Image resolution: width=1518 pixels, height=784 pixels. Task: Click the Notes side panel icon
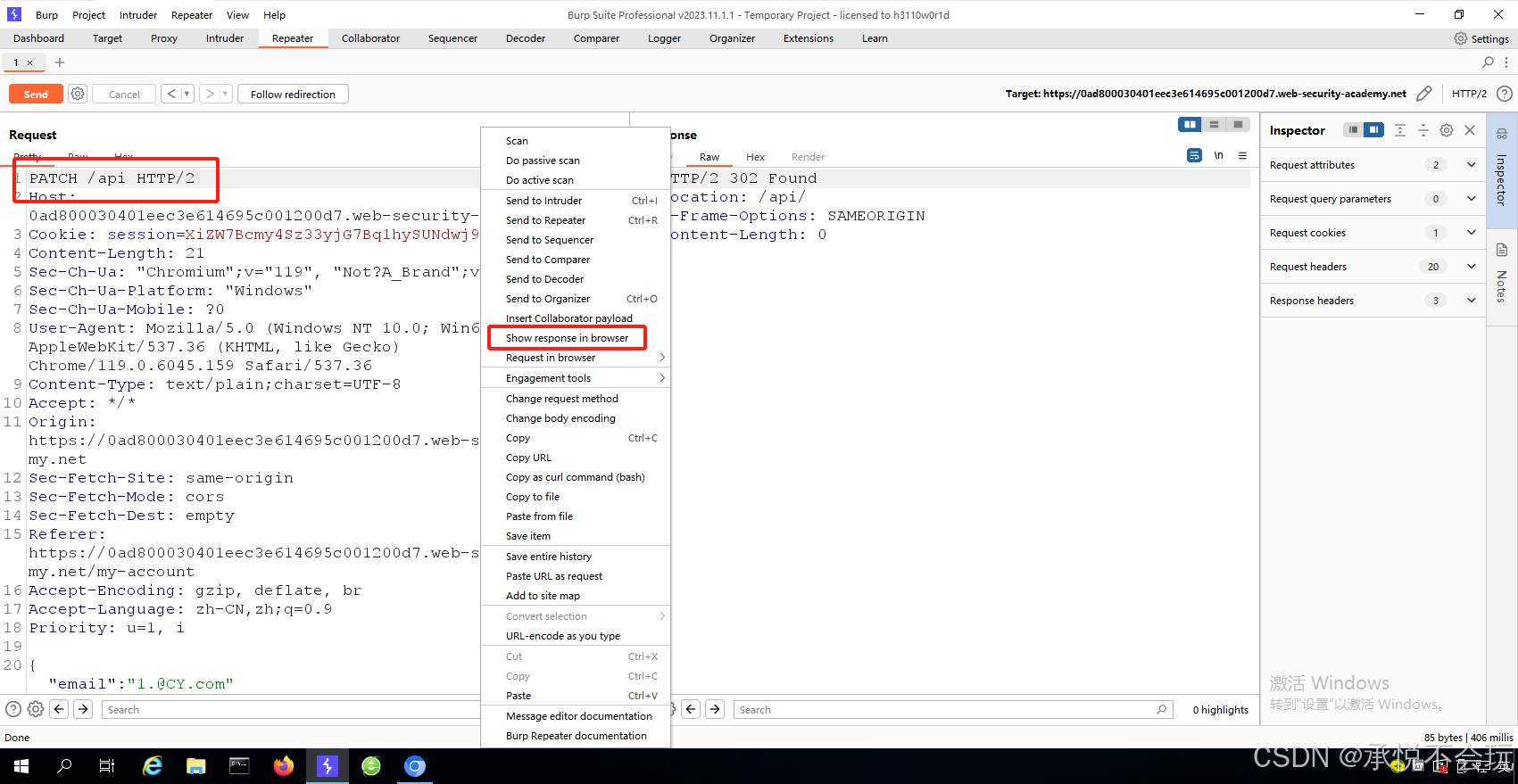coord(1502,250)
